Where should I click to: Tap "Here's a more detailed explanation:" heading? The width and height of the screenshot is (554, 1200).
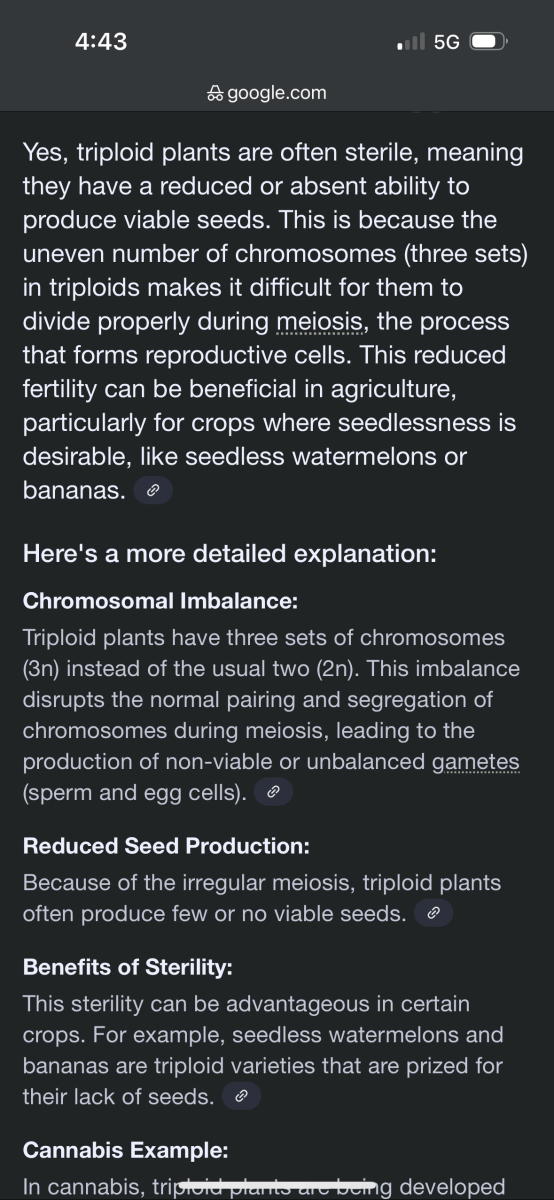tap(229, 554)
